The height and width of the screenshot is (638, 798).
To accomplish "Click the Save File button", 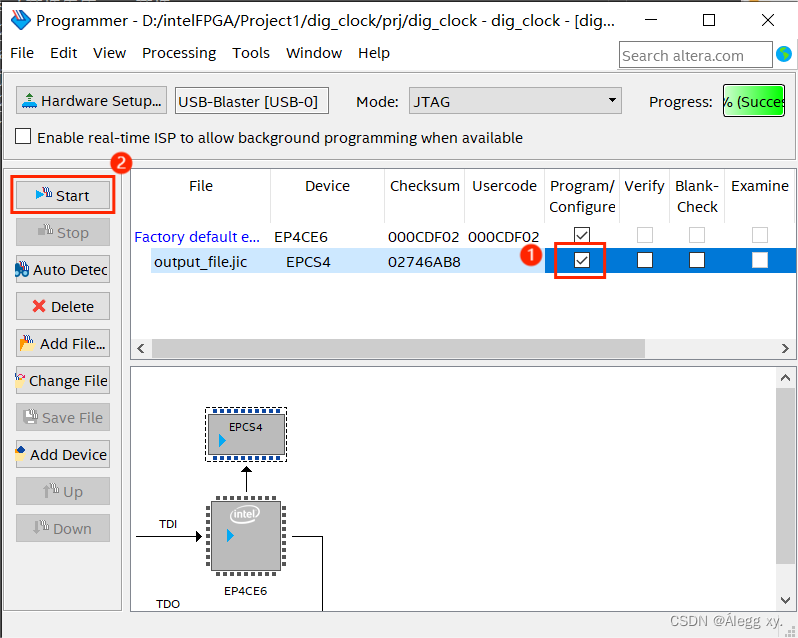I will coord(63,417).
